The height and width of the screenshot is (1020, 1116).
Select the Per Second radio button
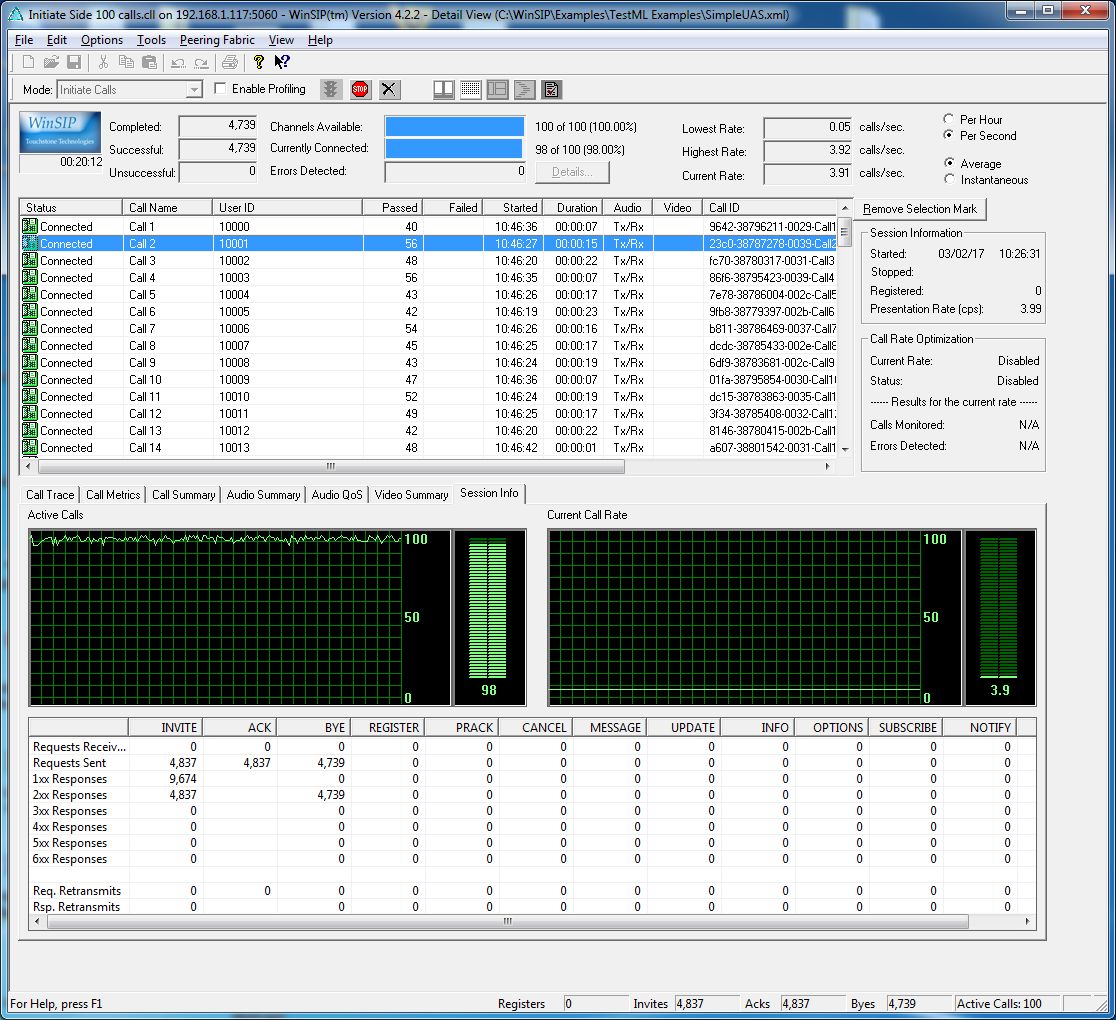point(949,135)
